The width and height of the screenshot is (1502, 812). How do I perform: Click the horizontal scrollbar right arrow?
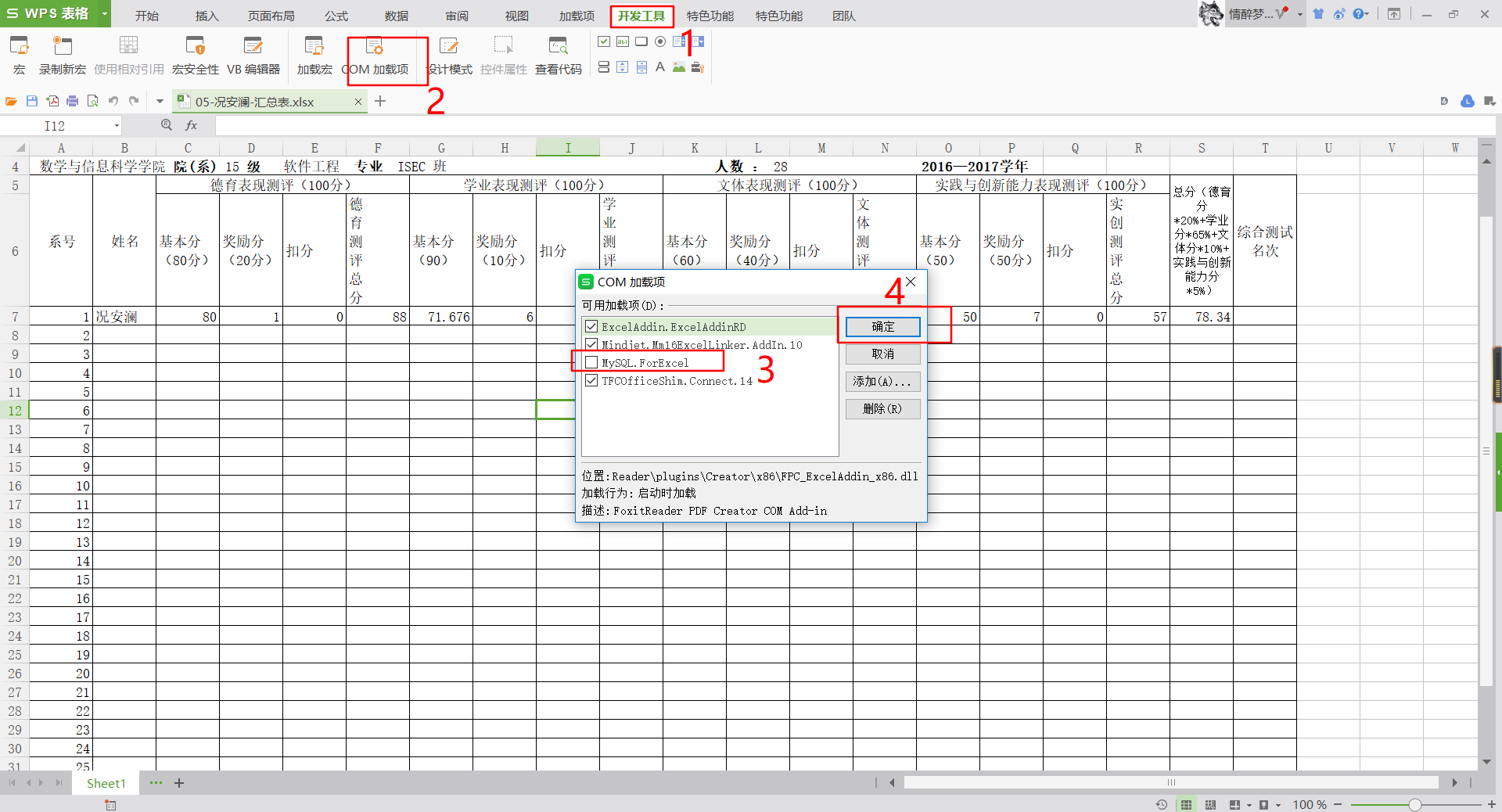[1454, 782]
